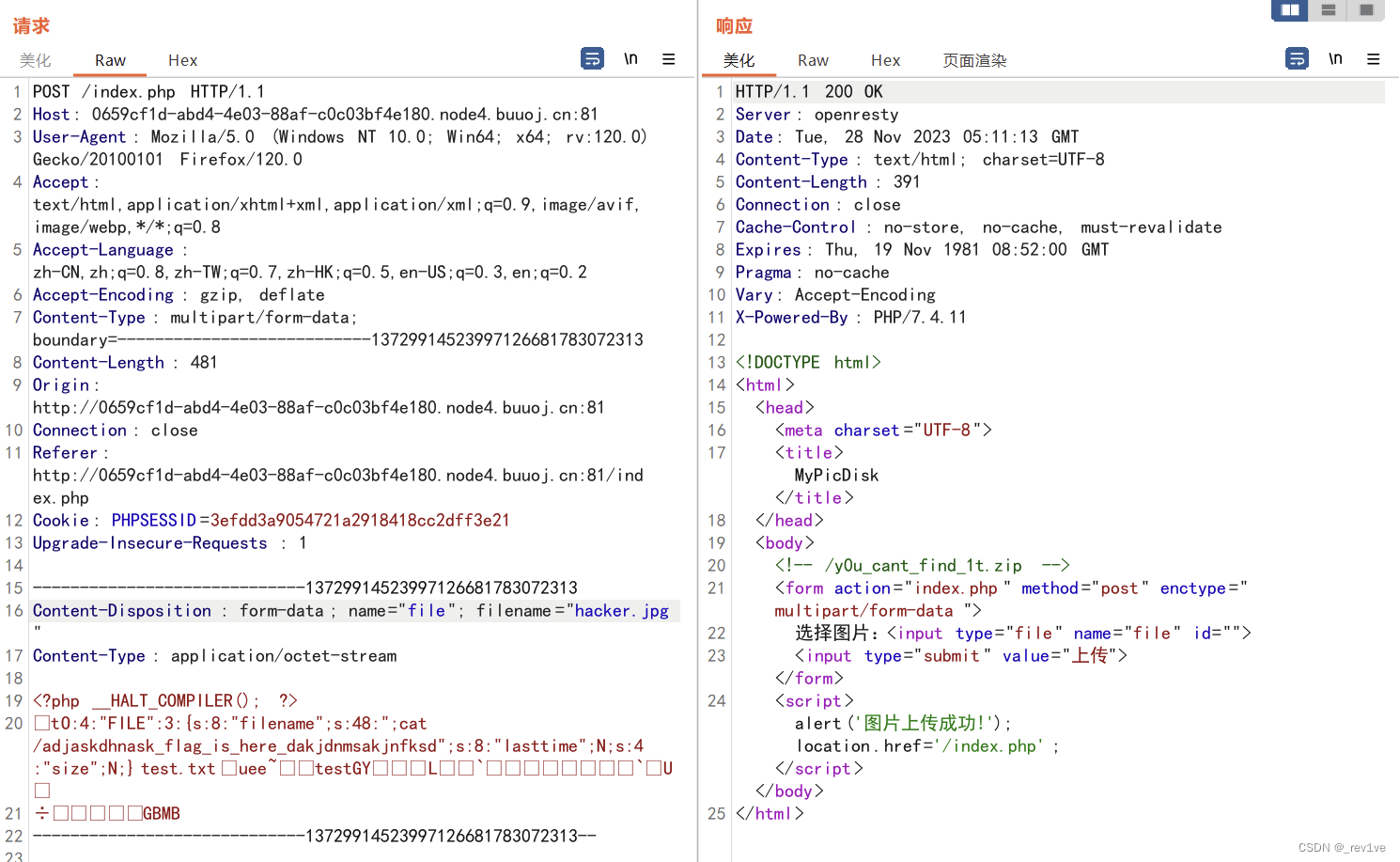
Task: Click the Accept-Language header name
Action: [103, 249]
